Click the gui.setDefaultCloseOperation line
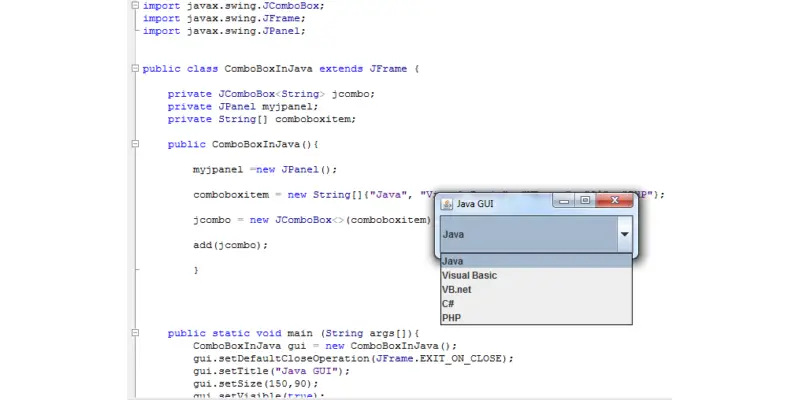This screenshot has height=400, width=800. 353,359
